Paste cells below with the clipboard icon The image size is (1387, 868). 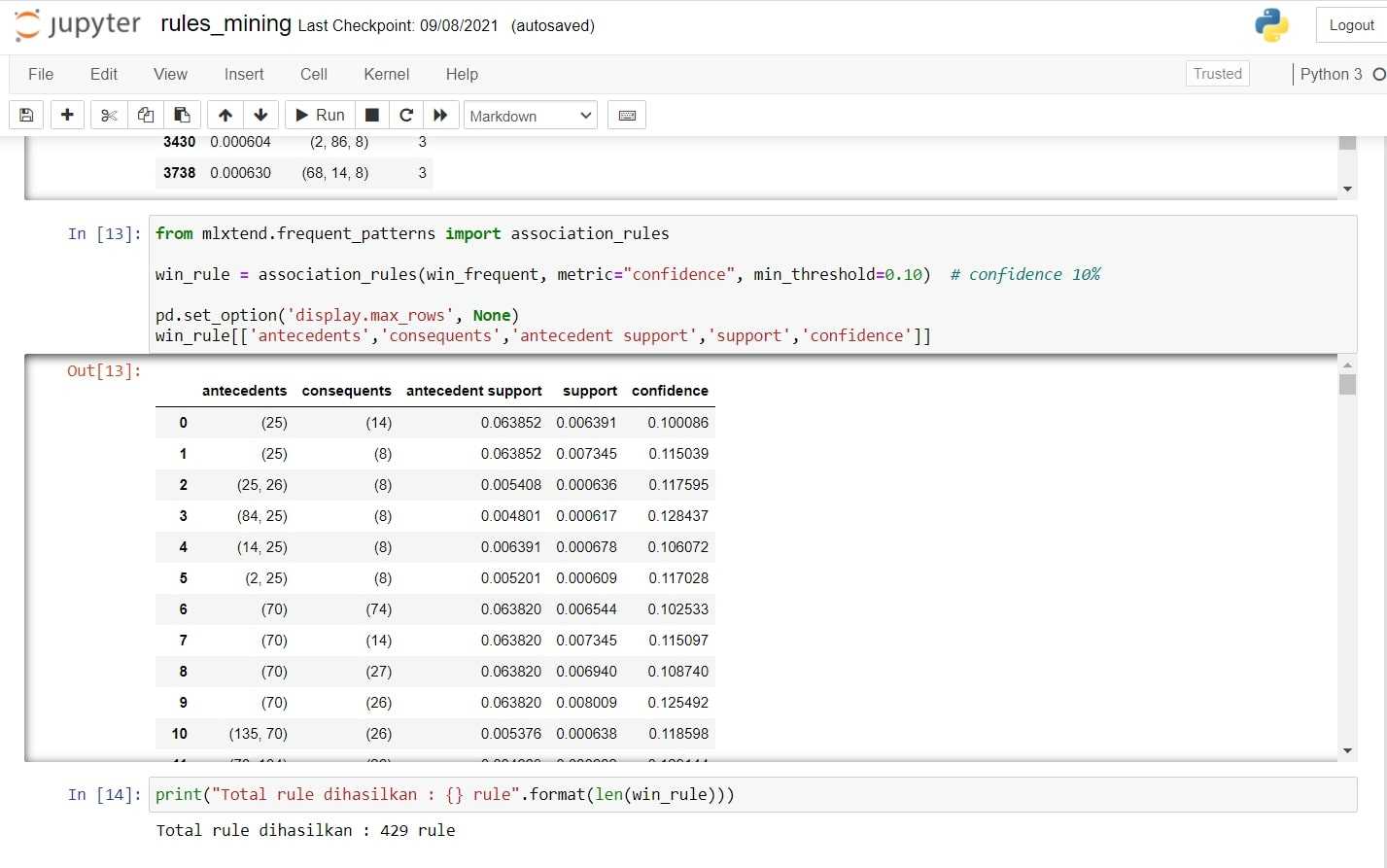[182, 115]
